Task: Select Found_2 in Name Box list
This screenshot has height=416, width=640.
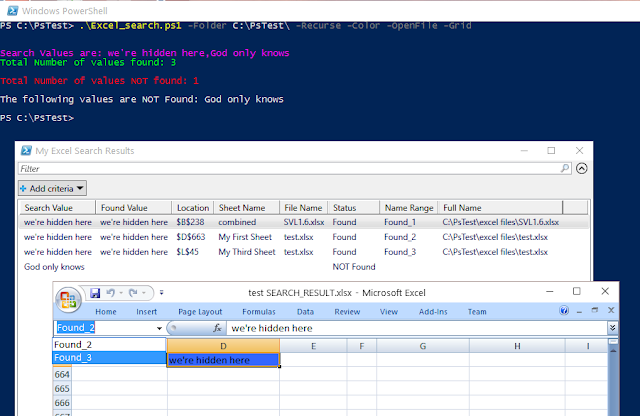Action: (109, 345)
